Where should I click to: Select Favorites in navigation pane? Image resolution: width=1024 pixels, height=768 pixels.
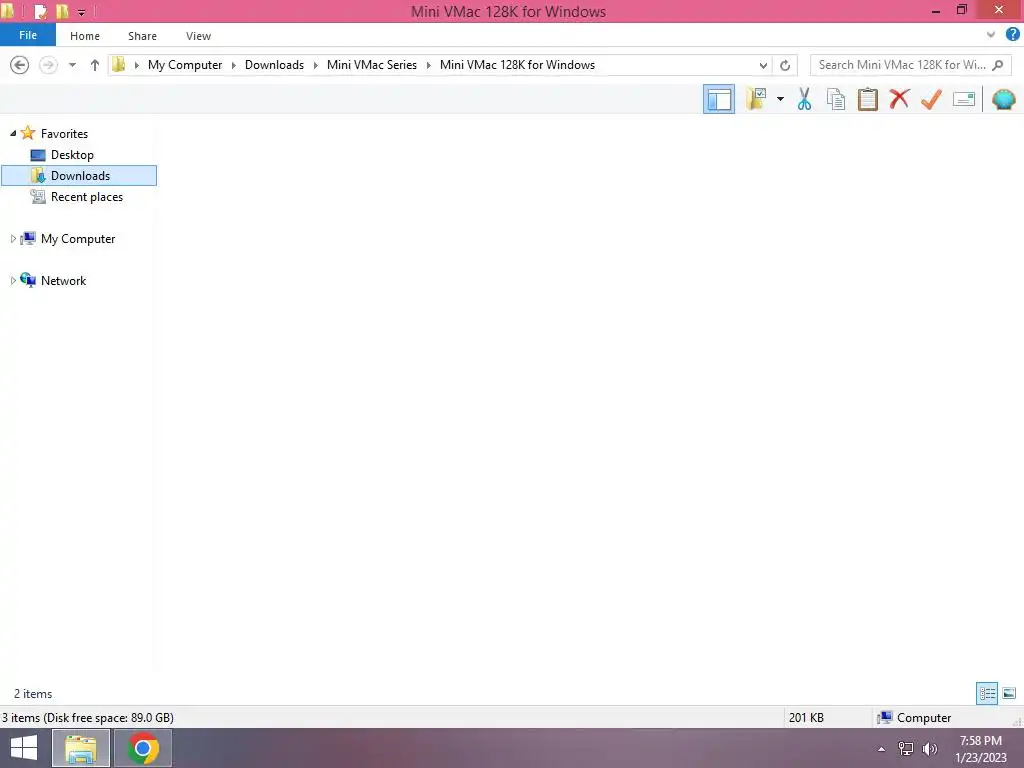point(64,133)
